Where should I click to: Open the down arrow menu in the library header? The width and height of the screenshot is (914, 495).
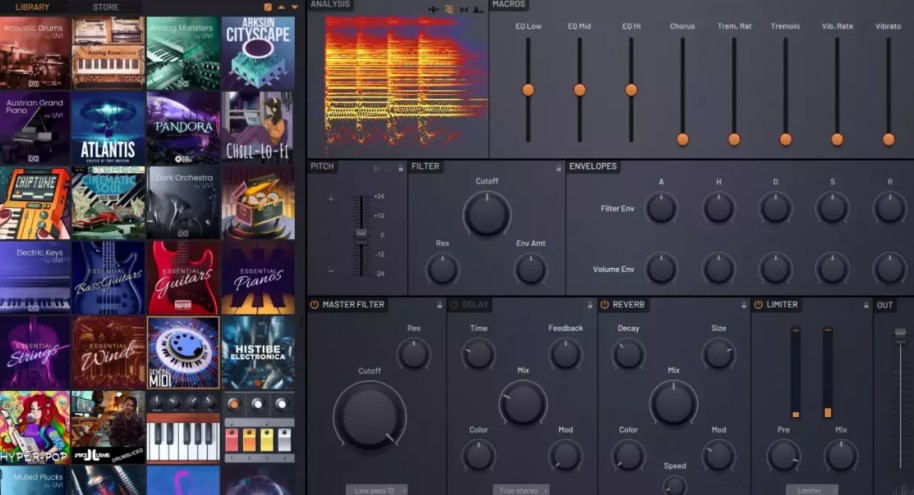294,7
